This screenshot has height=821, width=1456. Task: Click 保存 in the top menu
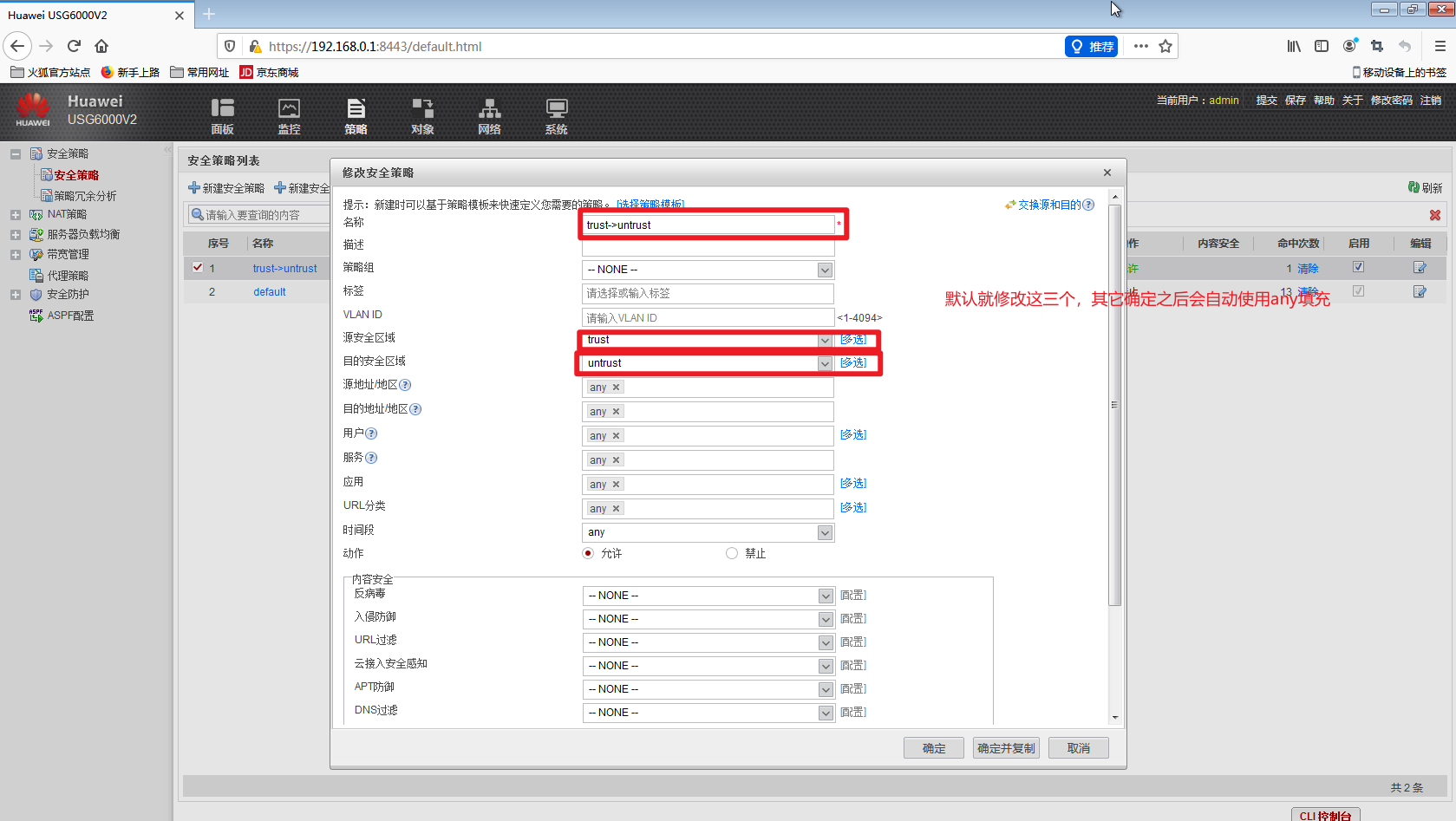click(x=1295, y=101)
